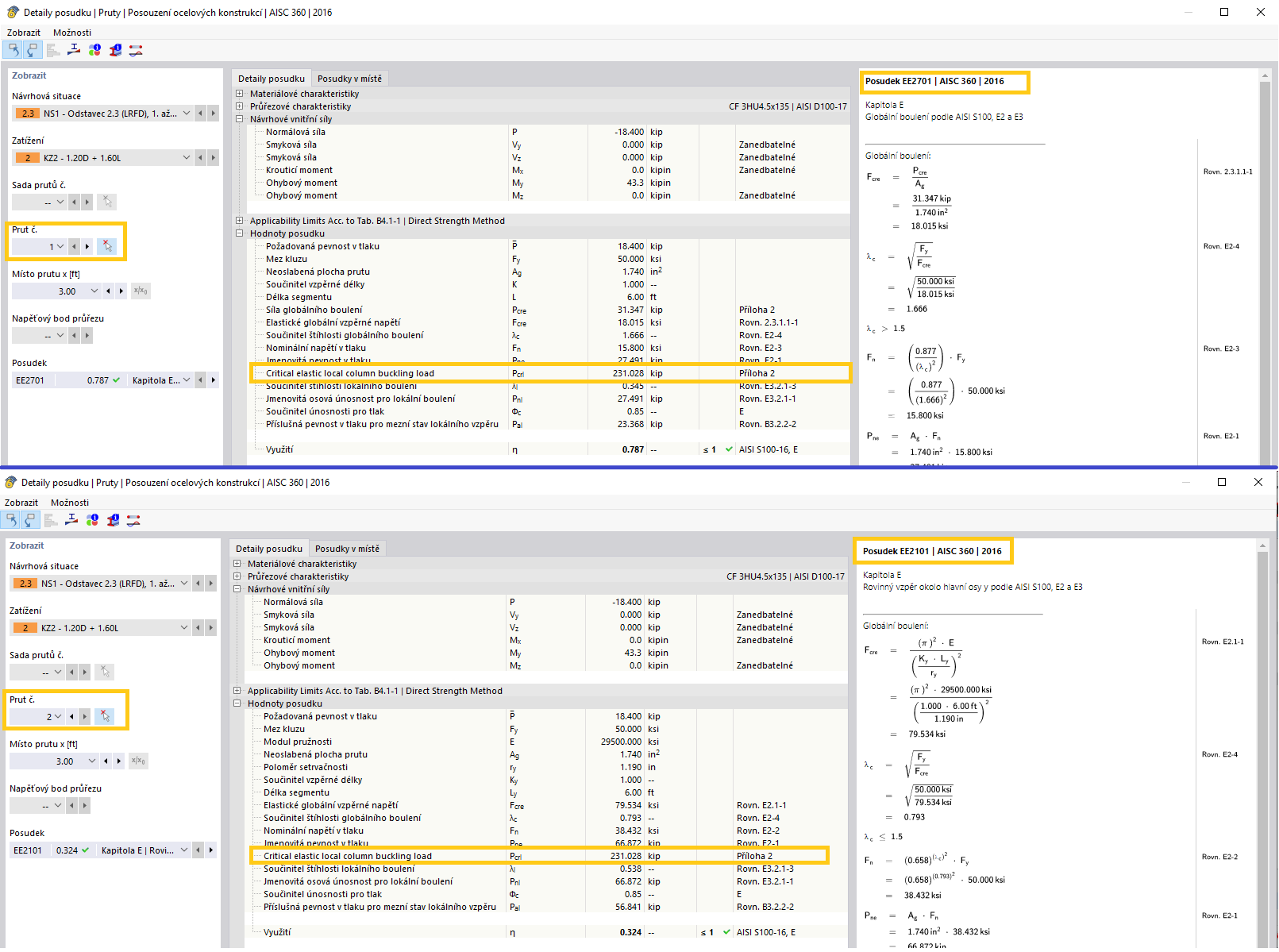Toggle downward curved-arrow toolbar icon in upper window
The image size is (1279, 952).
click(33, 50)
